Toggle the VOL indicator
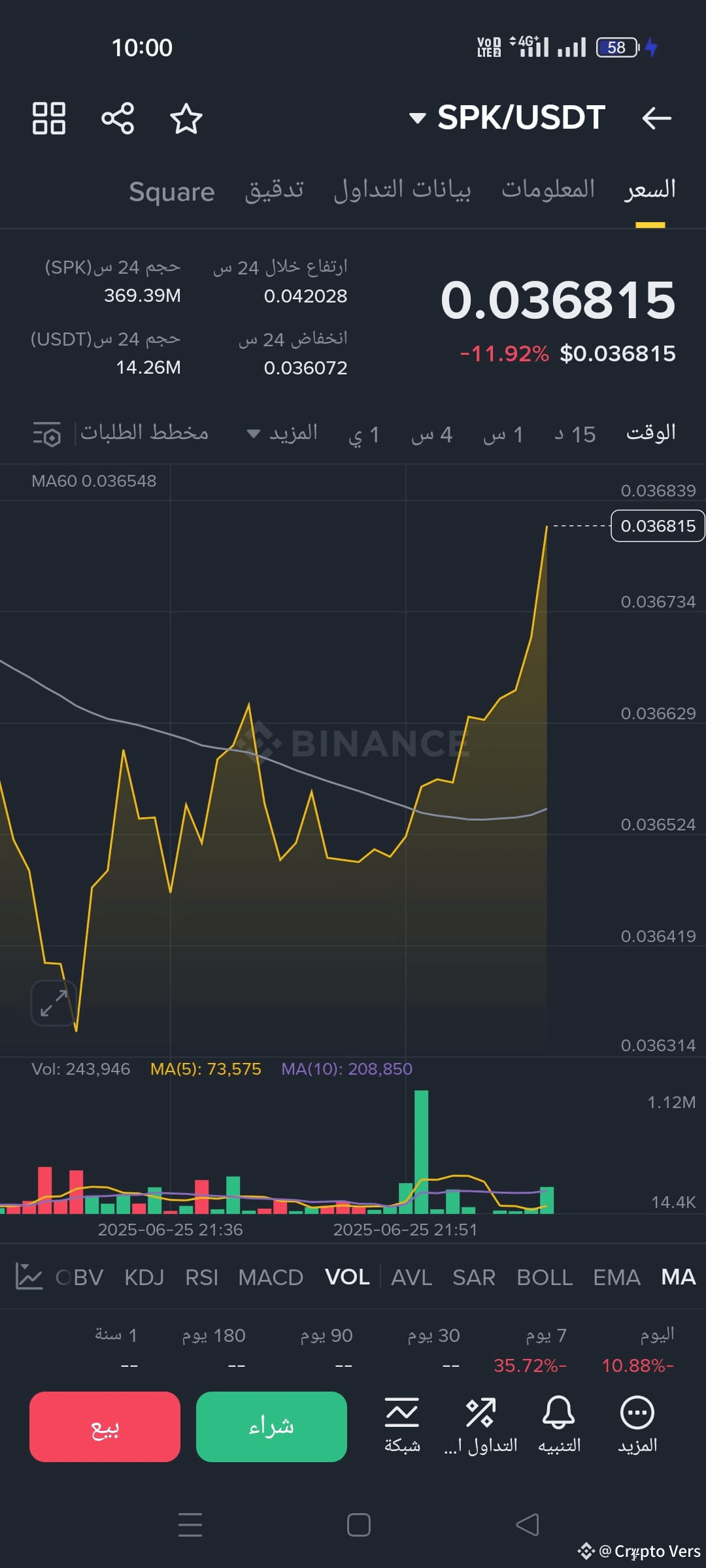This screenshot has width=706, height=1568. point(347,1277)
